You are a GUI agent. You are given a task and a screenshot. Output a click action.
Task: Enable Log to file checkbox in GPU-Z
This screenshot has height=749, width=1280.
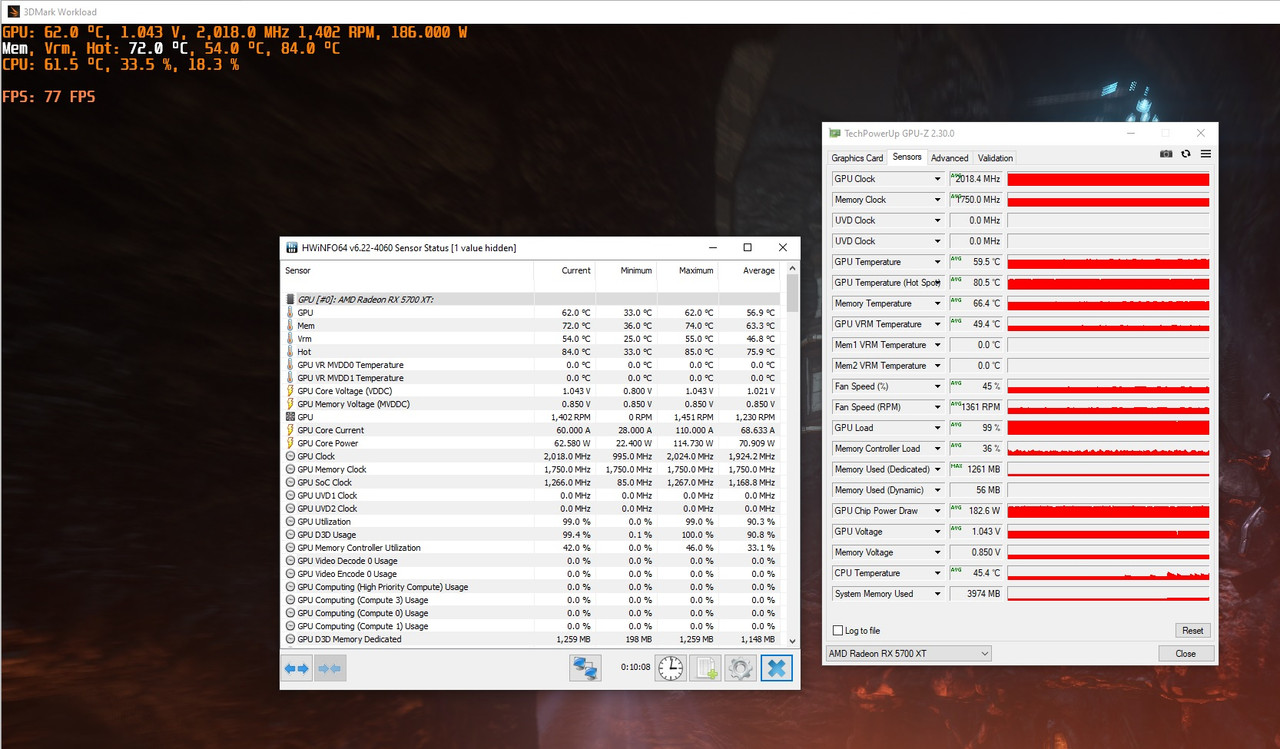838,631
